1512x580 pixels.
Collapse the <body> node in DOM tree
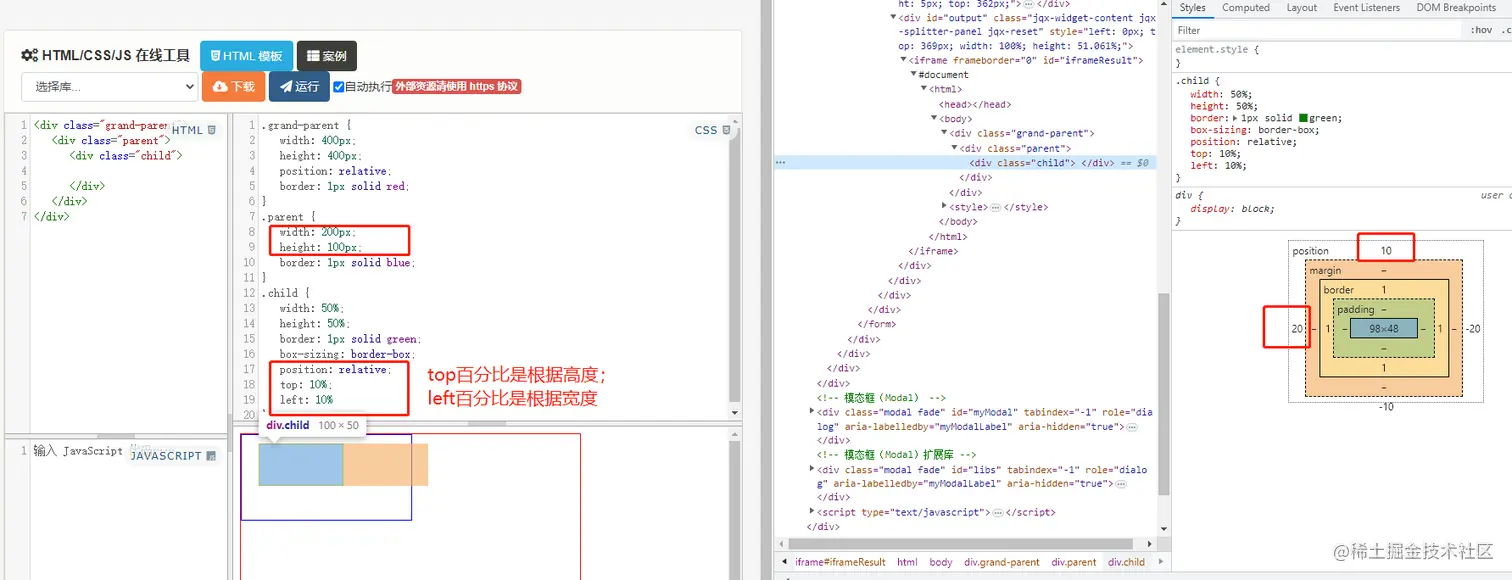[x=933, y=118]
